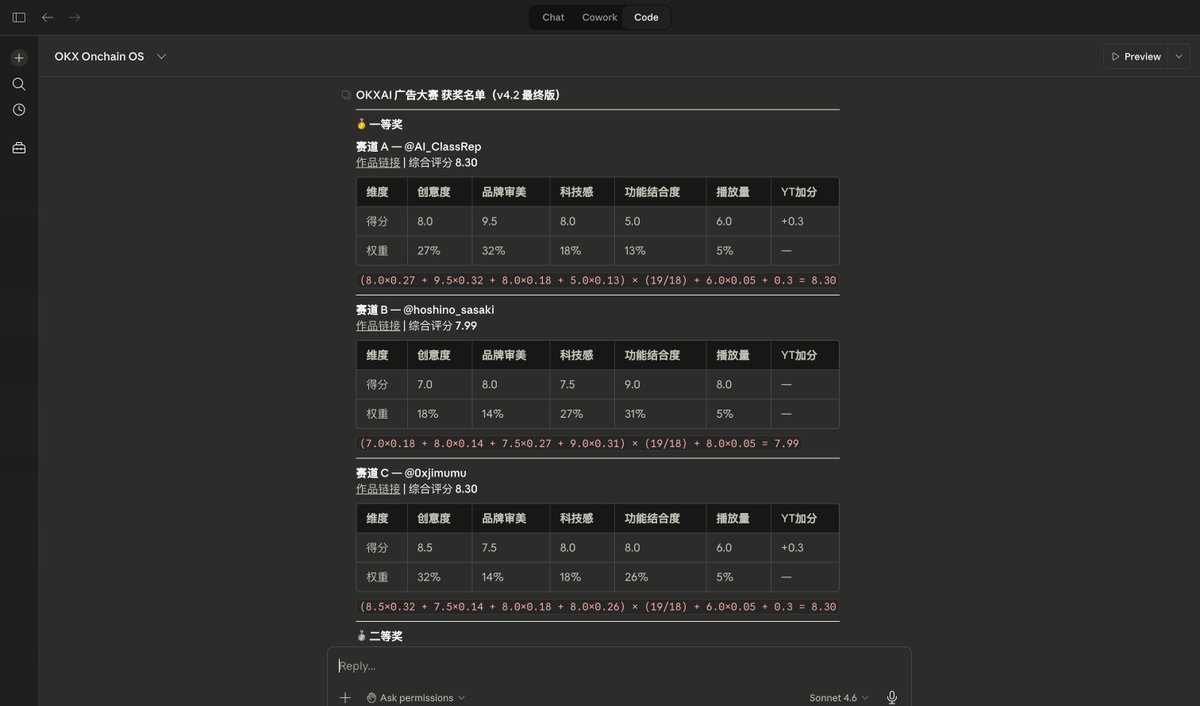1200x706 pixels.
Task: Click the 赛道 C — @0xjimumu line
Action: [x=411, y=473]
